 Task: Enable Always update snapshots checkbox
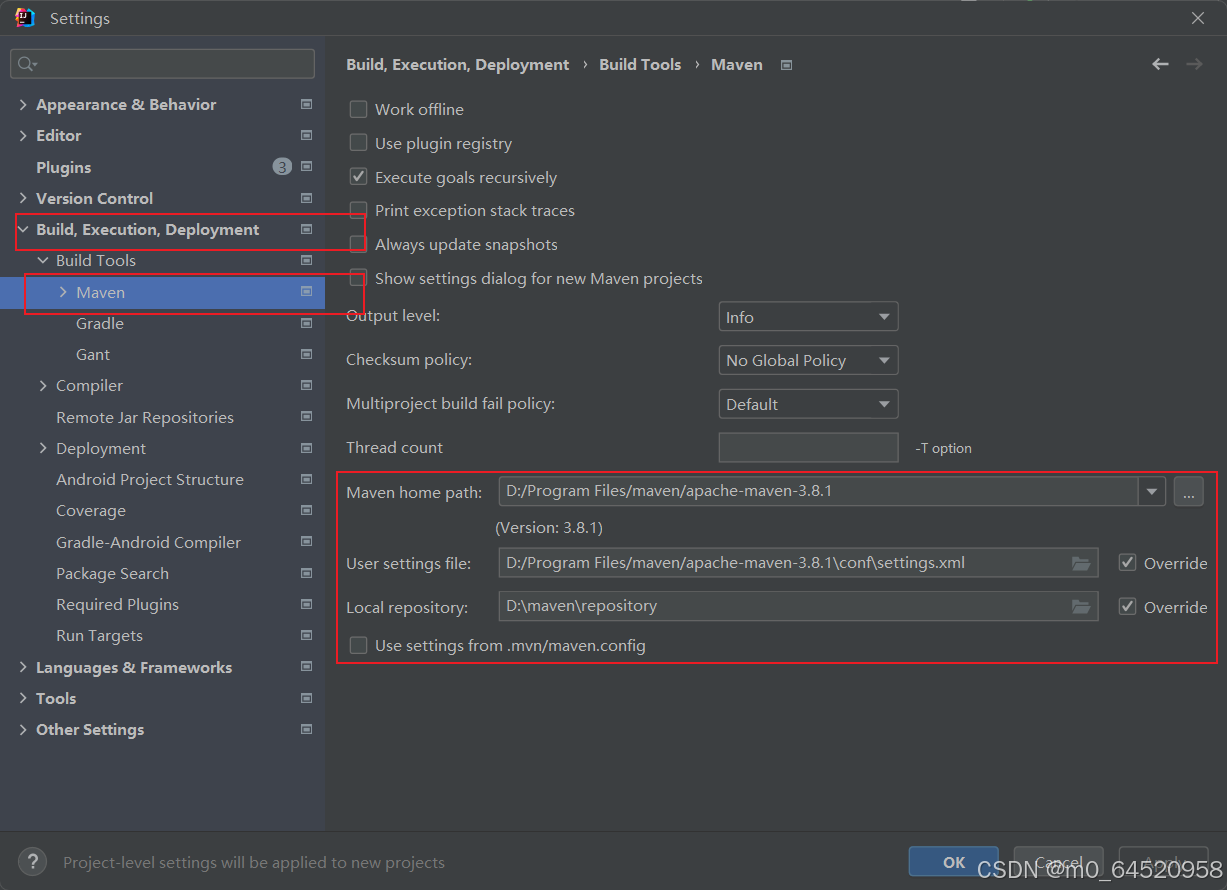pos(358,244)
